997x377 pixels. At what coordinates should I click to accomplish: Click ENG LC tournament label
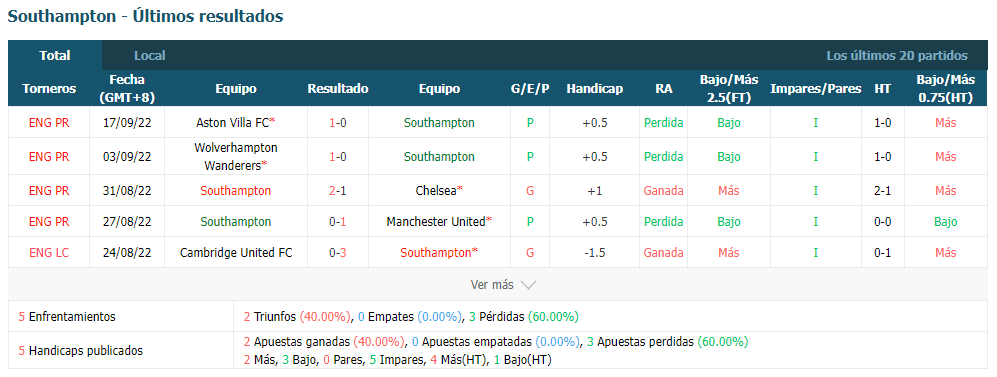coord(49,253)
